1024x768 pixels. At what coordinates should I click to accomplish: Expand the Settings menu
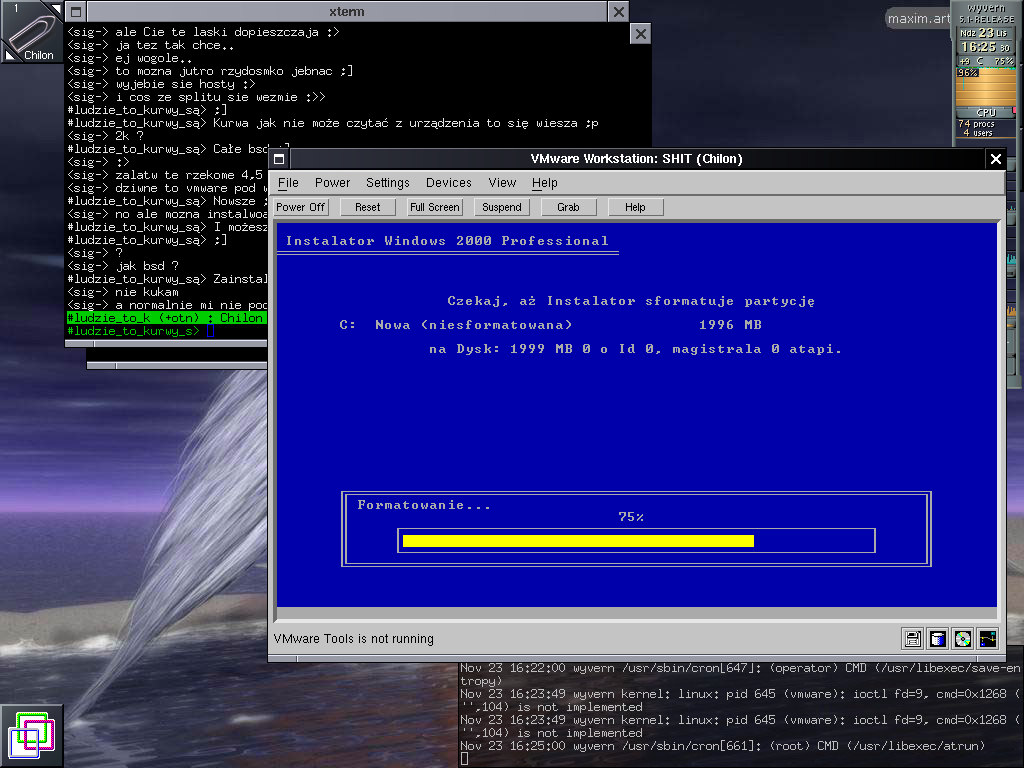point(387,183)
